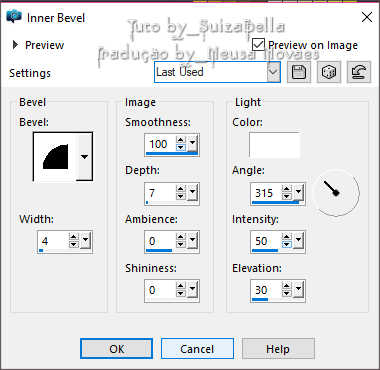Open the Ambience slider dropdown arrow
Viewport: 380px width, 370px height.
(192, 241)
